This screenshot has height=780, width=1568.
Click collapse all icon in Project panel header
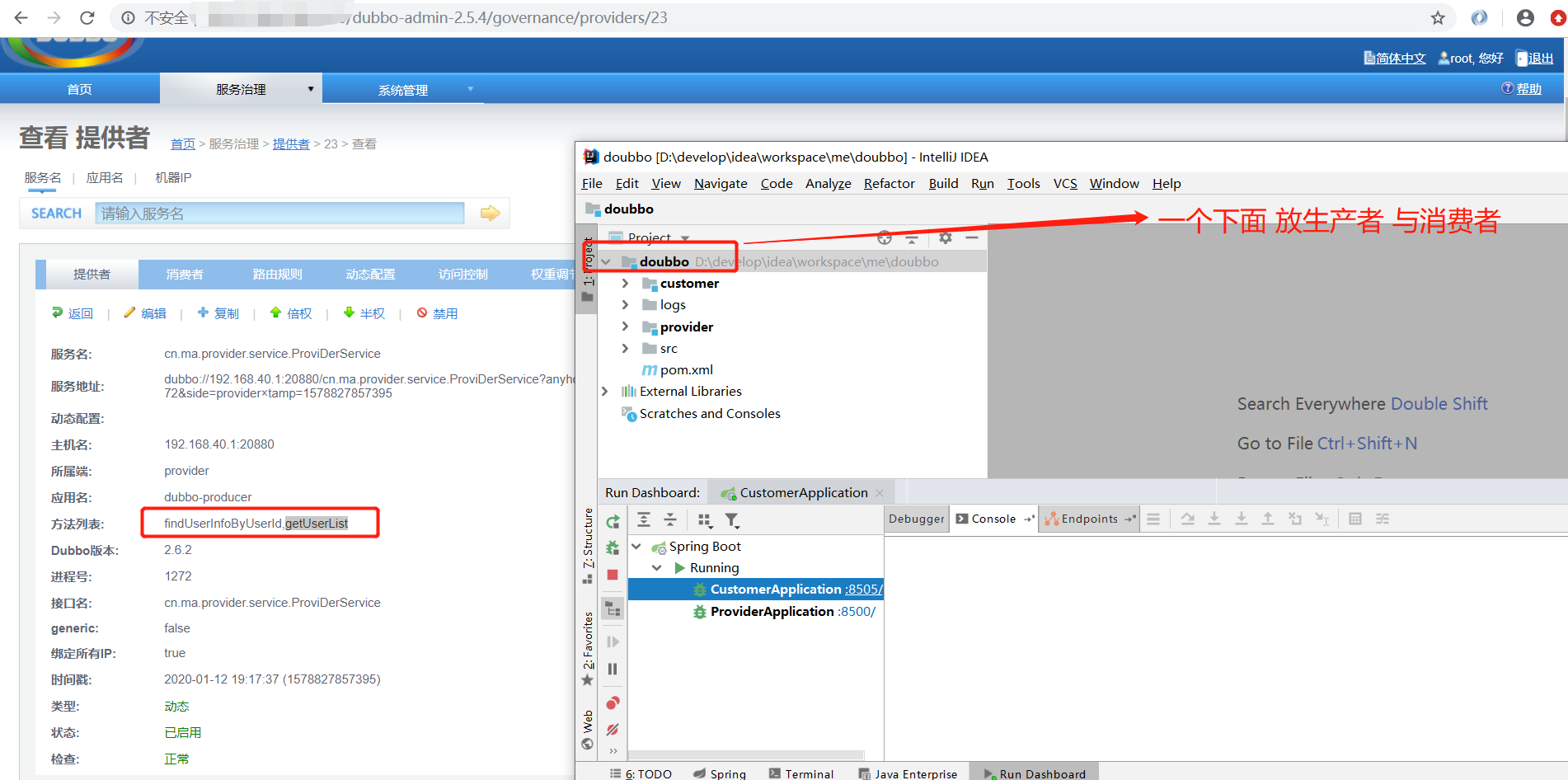point(912,237)
